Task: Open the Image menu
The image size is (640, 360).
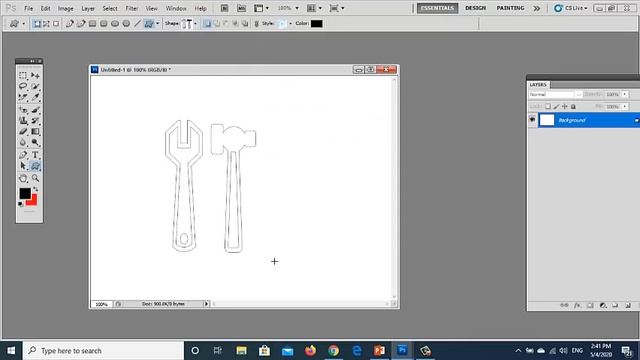Action: [65, 8]
